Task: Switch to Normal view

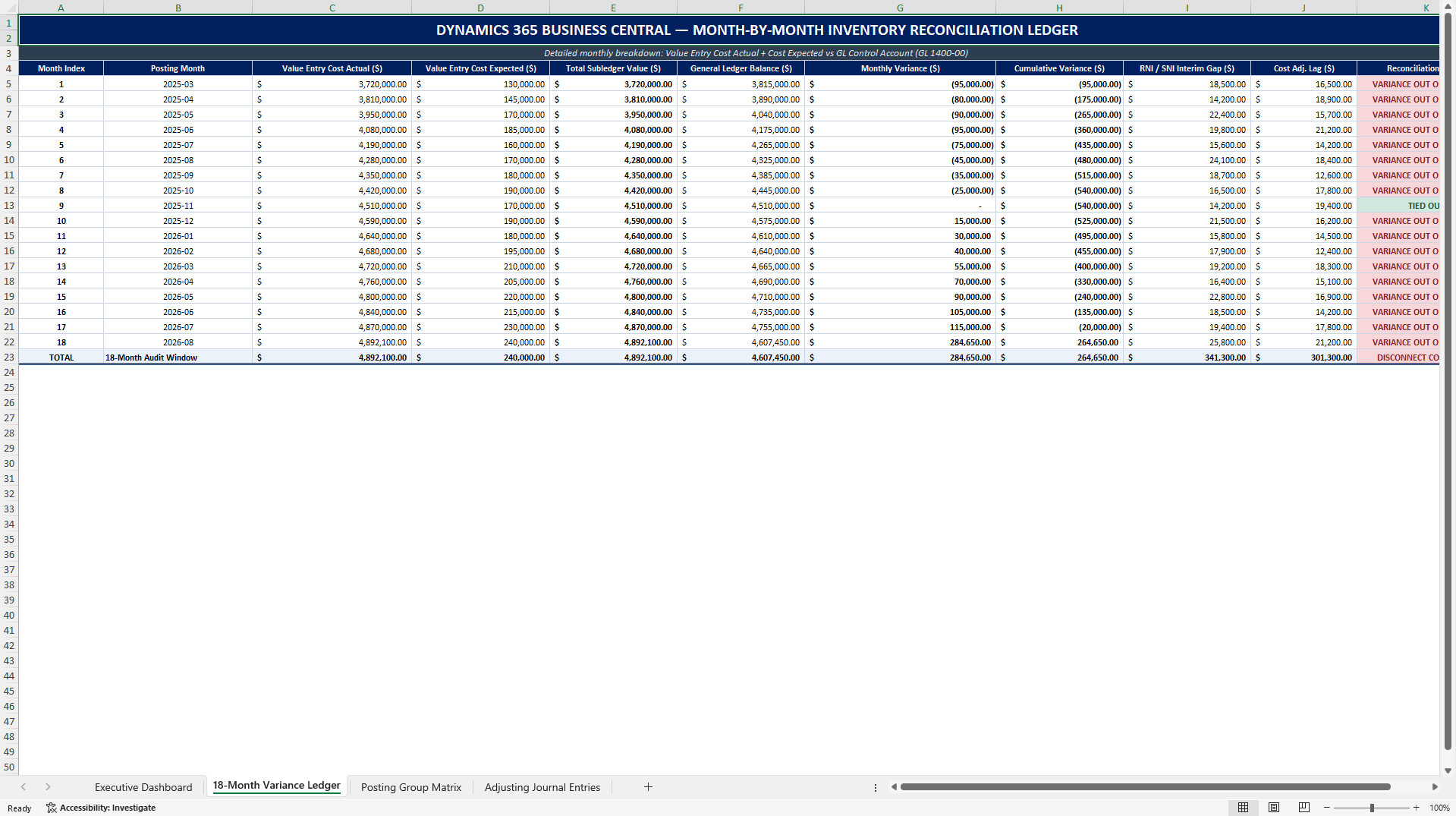Action: point(1243,808)
